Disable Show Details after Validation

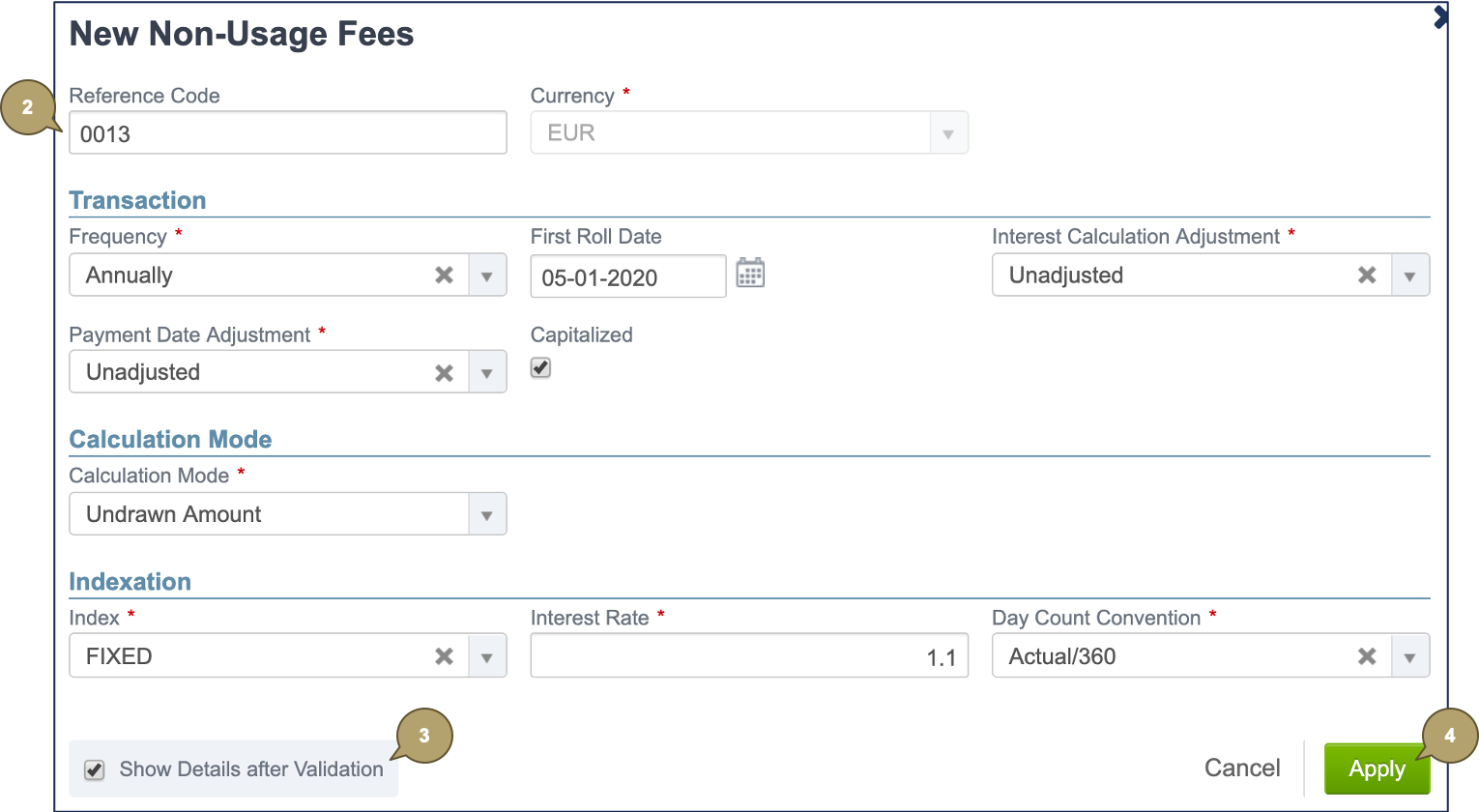(94, 769)
